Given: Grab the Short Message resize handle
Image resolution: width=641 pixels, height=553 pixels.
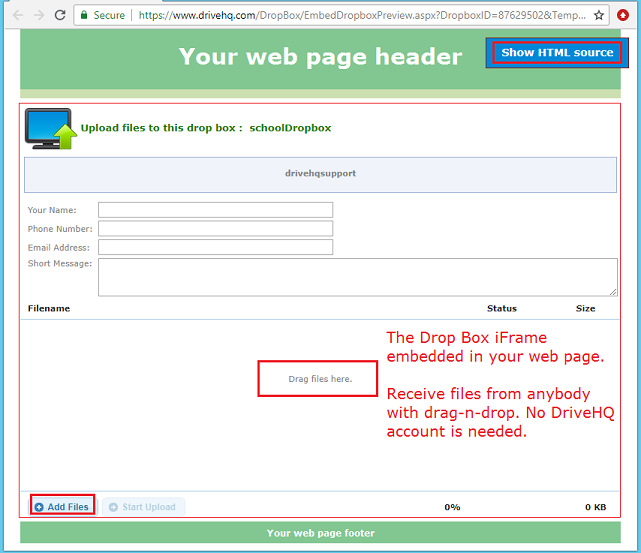Looking at the screenshot, I should click(x=613, y=291).
